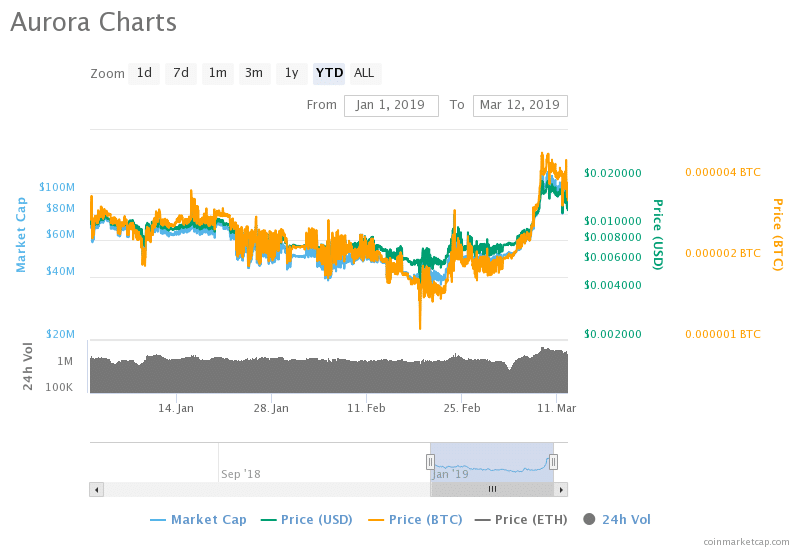Click the 11. Feb axis label
This screenshot has width=800, height=550.
tap(366, 408)
